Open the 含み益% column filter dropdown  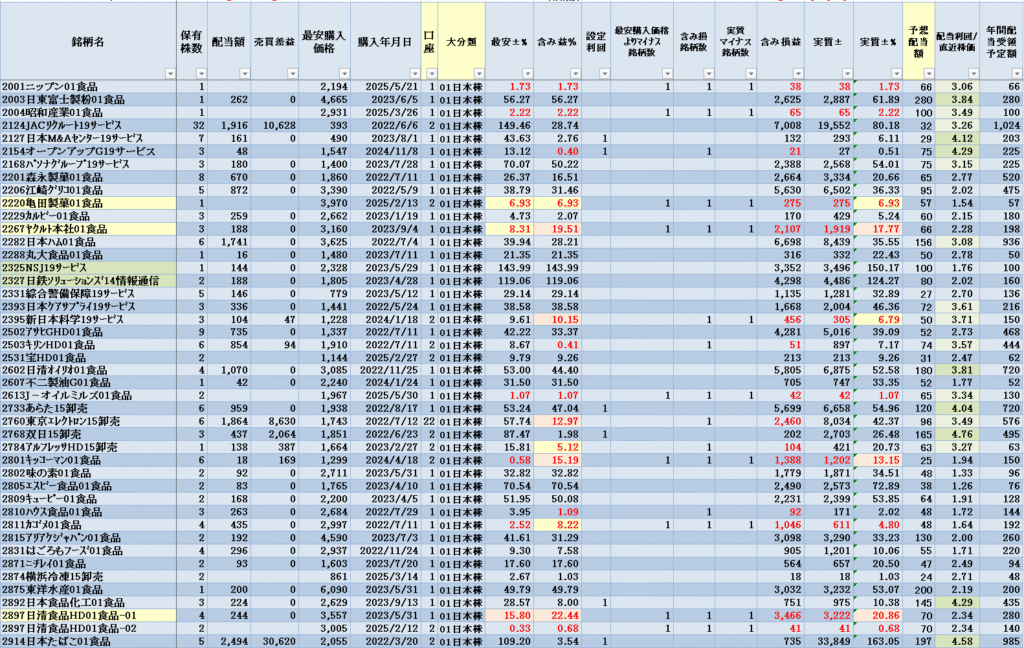coord(575,74)
